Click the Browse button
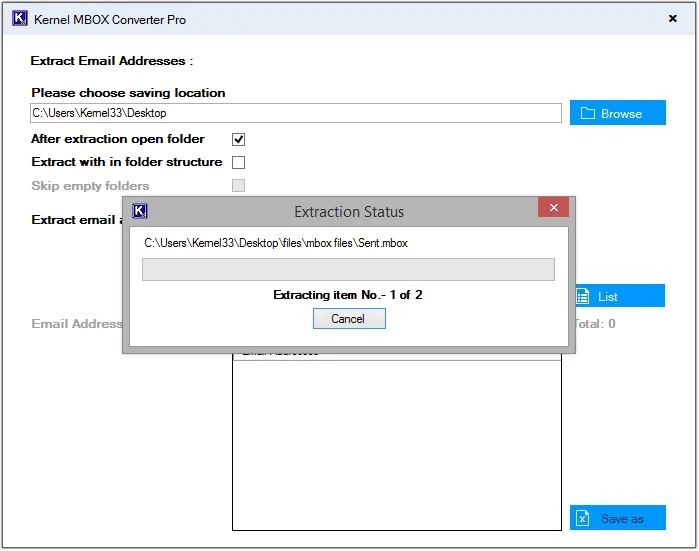This screenshot has width=699, height=551. [617, 113]
